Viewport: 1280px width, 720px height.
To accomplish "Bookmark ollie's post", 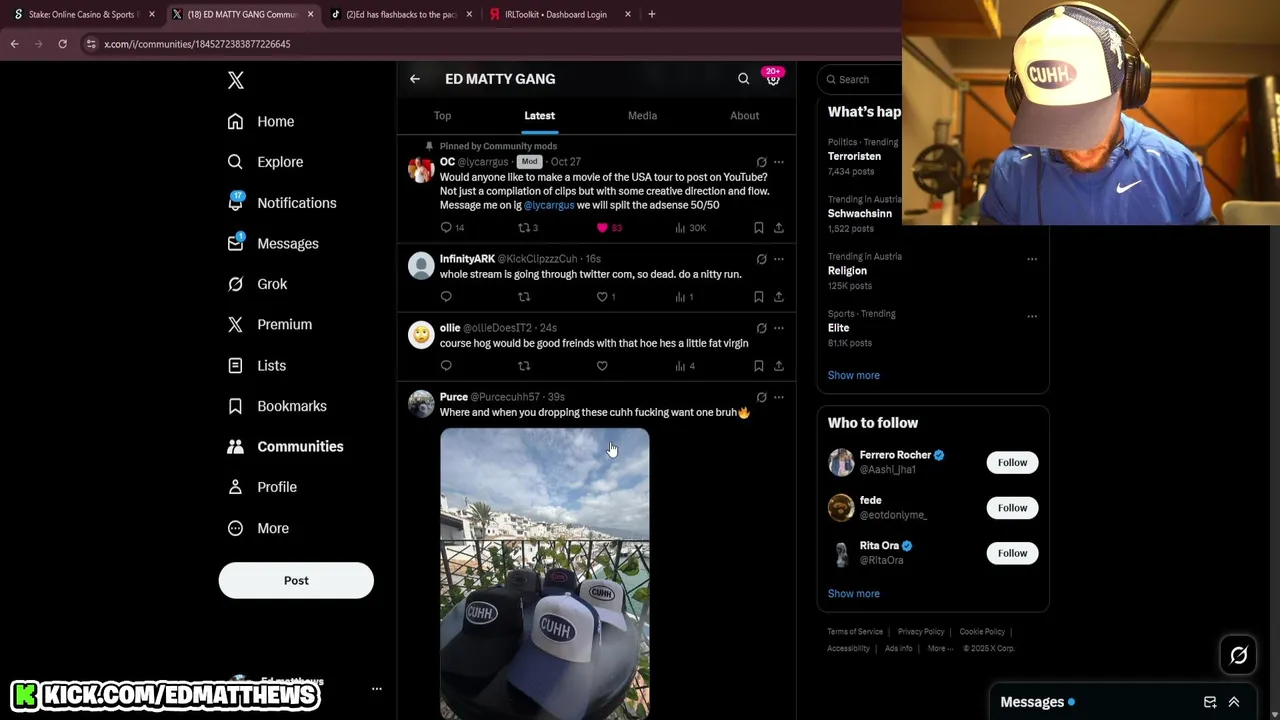I will tap(759, 366).
